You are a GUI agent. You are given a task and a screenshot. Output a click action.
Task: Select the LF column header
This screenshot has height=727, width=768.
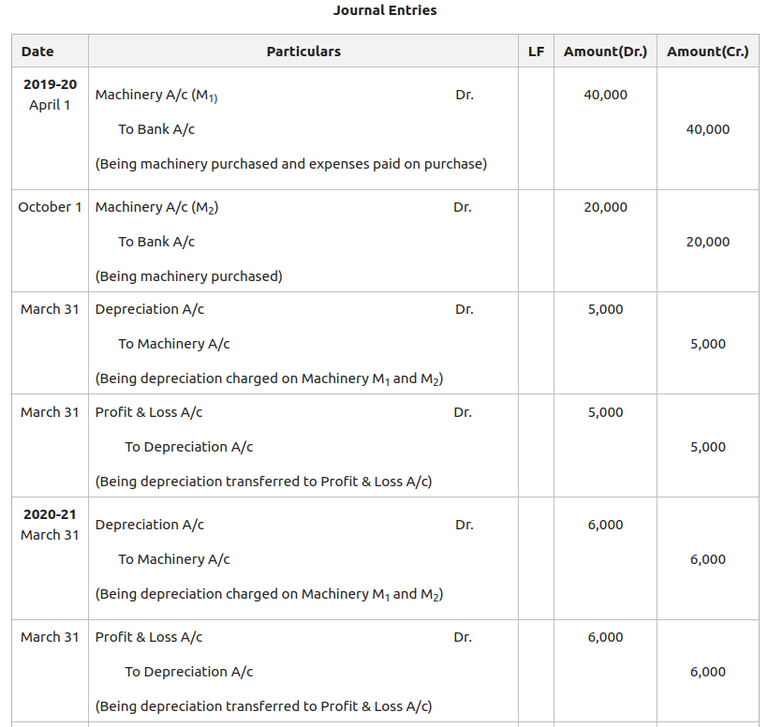coord(536,51)
